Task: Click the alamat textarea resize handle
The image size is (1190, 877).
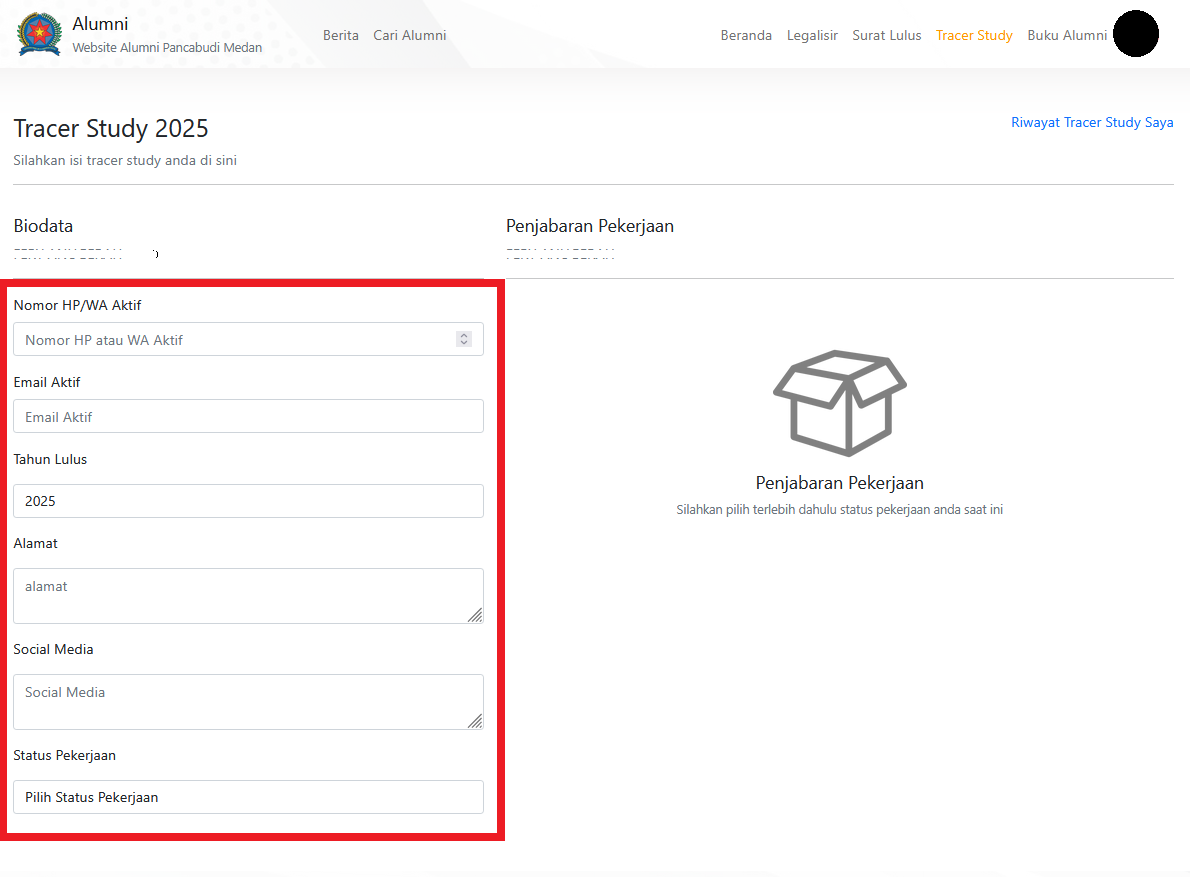Action: pyautogui.click(x=475, y=615)
